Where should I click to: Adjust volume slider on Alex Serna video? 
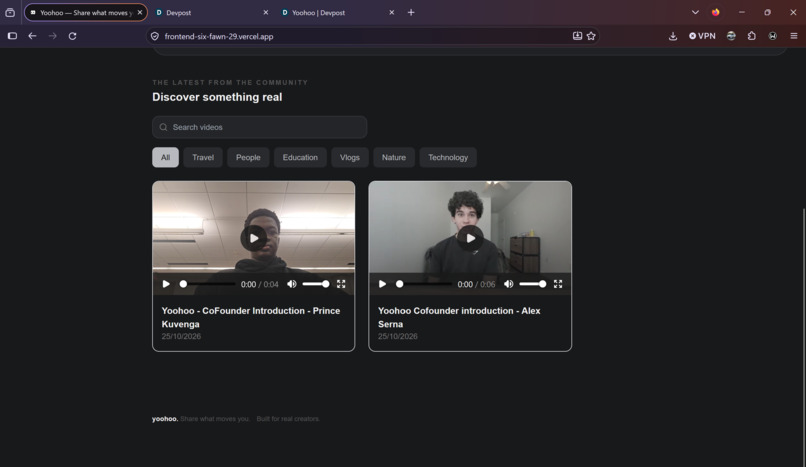point(533,284)
